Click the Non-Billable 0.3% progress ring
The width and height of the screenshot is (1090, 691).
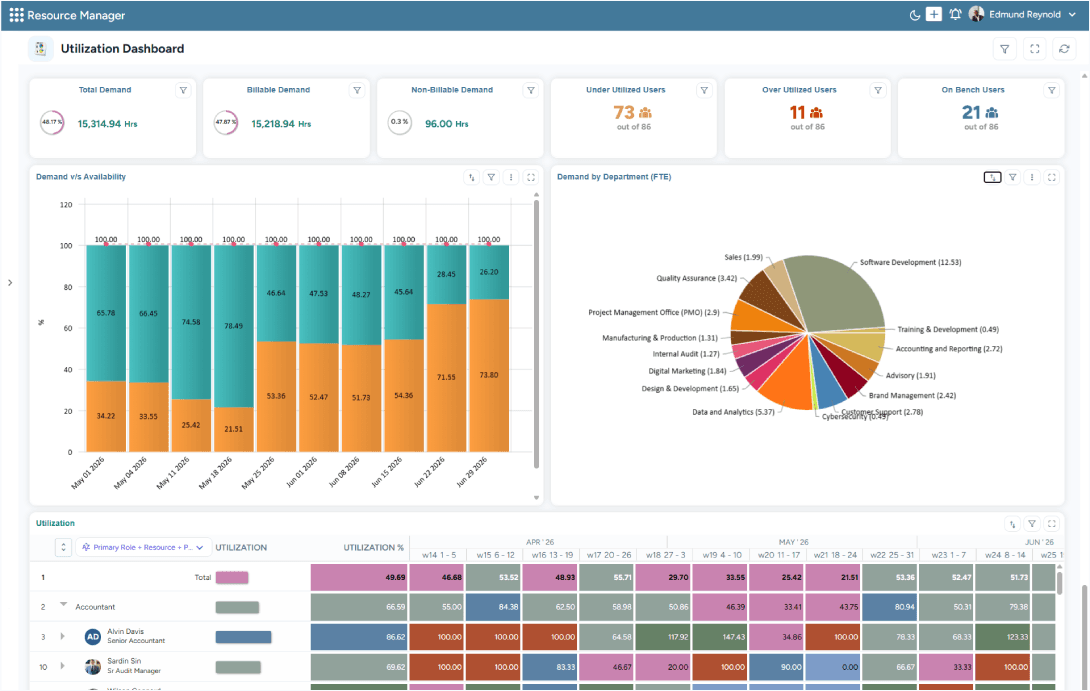(400, 122)
